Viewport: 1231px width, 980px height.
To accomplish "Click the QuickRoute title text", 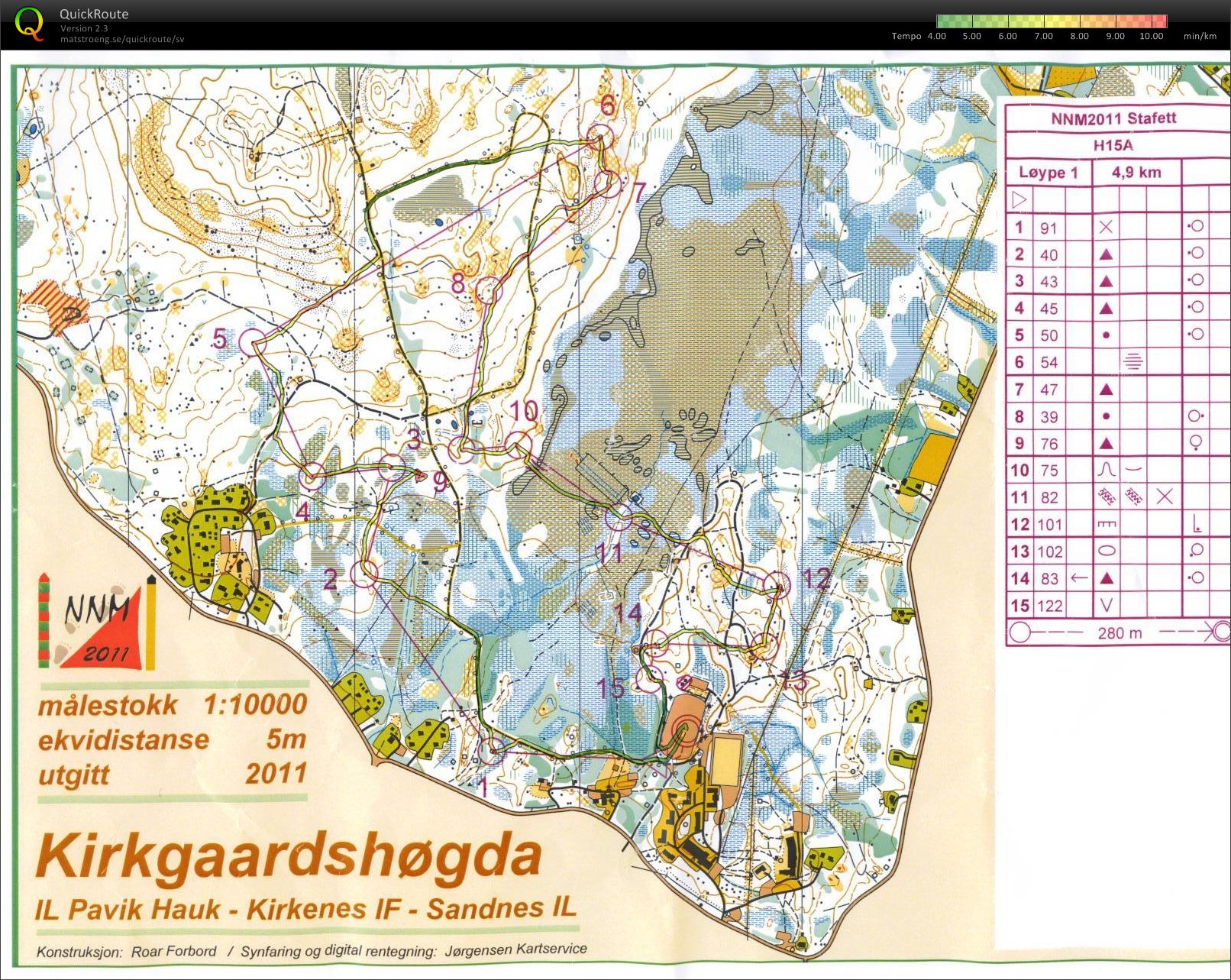I will [x=94, y=14].
